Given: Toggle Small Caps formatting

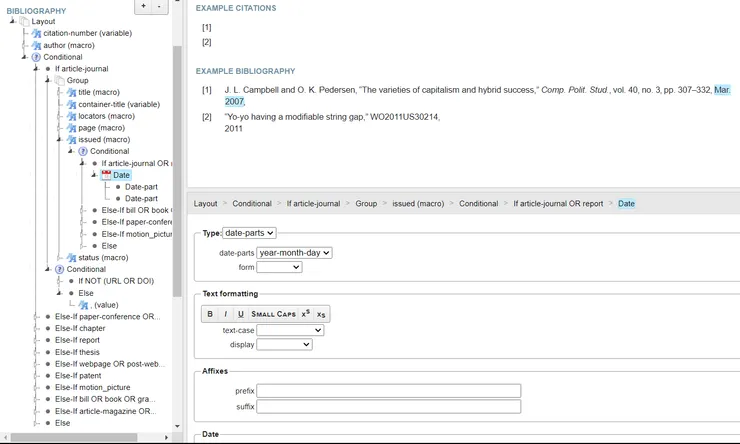Looking at the screenshot, I should coord(273,314).
